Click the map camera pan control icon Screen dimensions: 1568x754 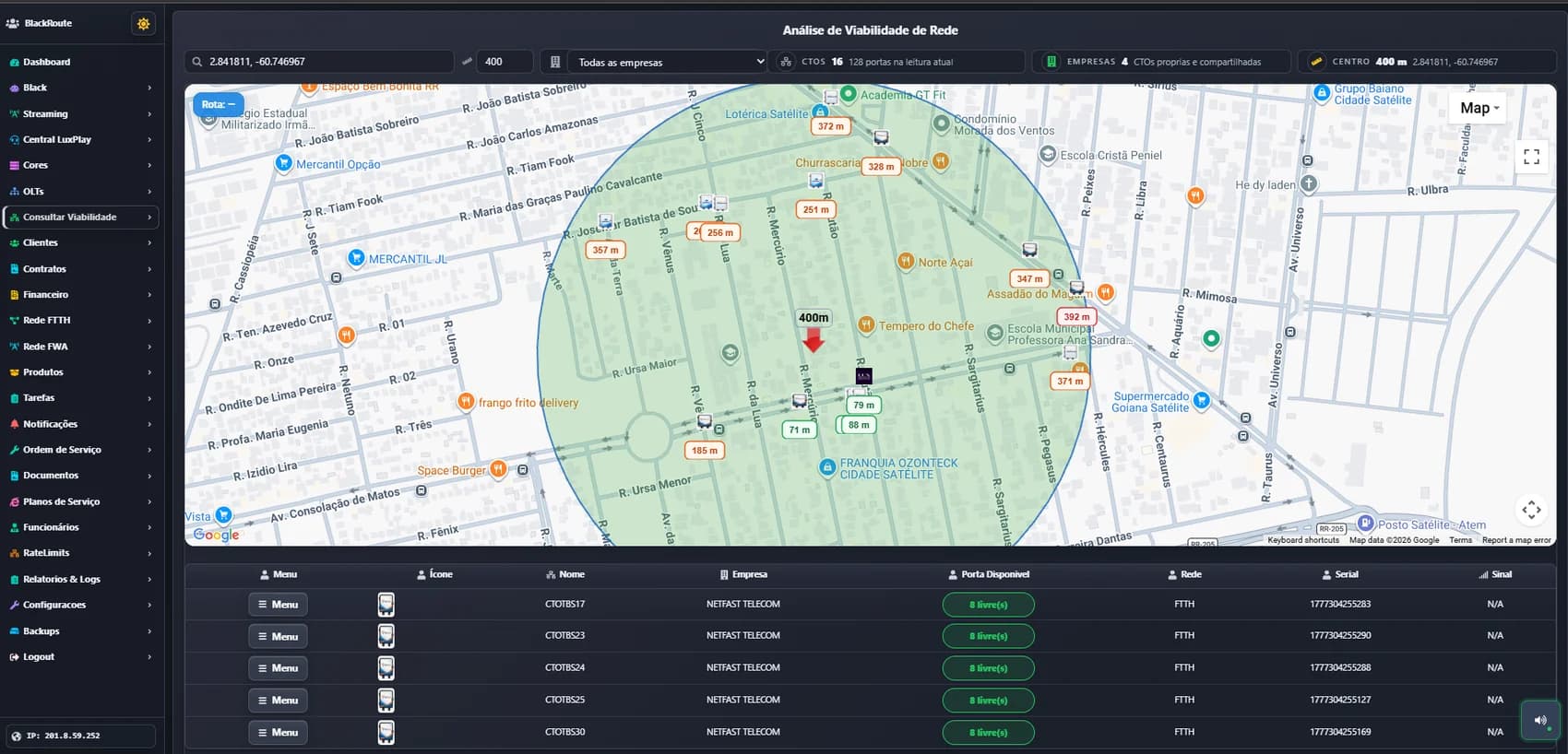pyautogui.click(x=1531, y=510)
